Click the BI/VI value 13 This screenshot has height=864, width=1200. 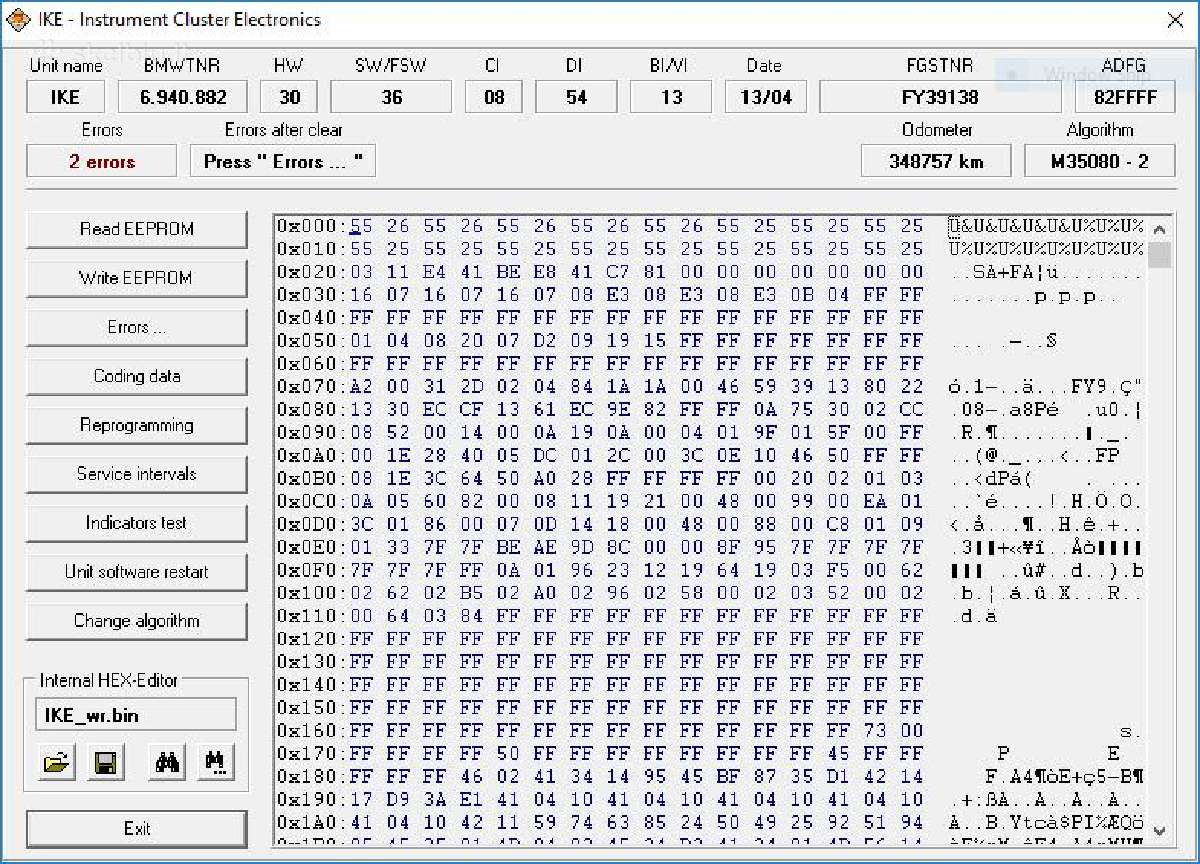[x=671, y=97]
